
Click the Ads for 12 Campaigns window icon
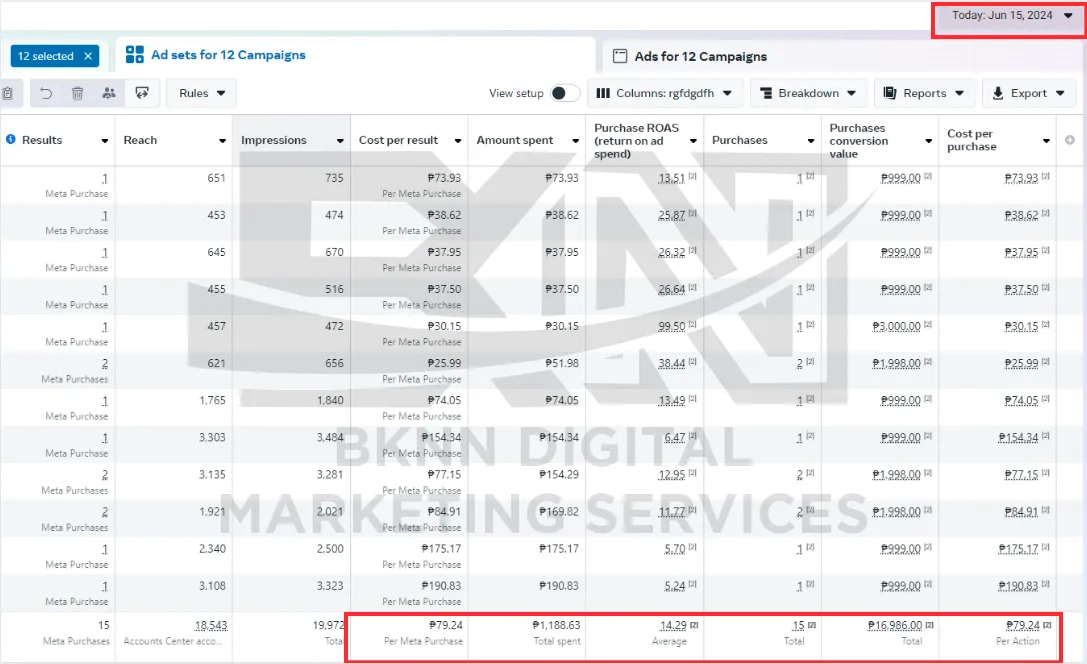(x=620, y=56)
